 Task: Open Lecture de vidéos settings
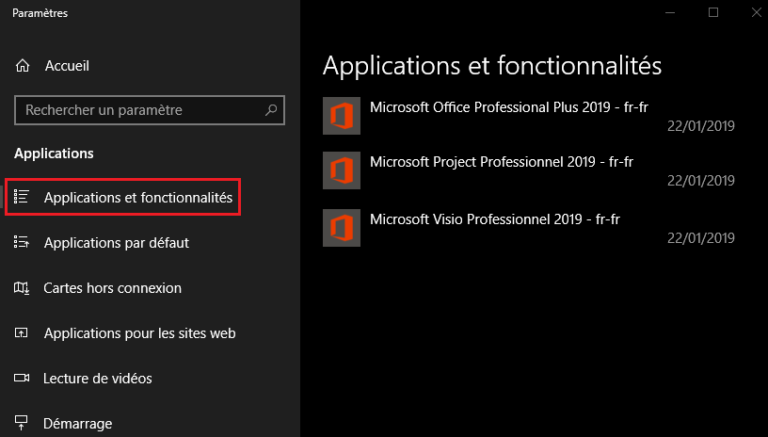tap(97, 378)
